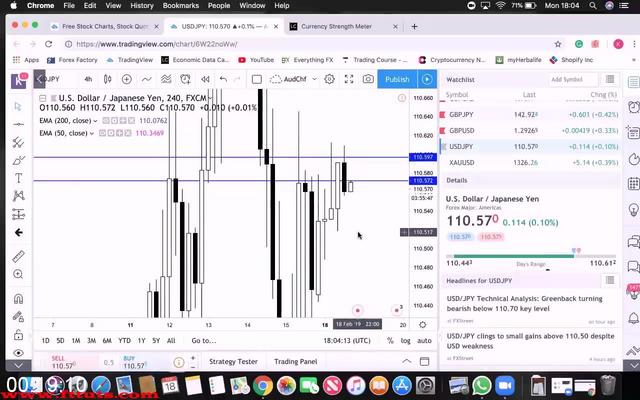Click the BUY 110.57 price button
Screen dimensions: 640x400
(145, 362)
